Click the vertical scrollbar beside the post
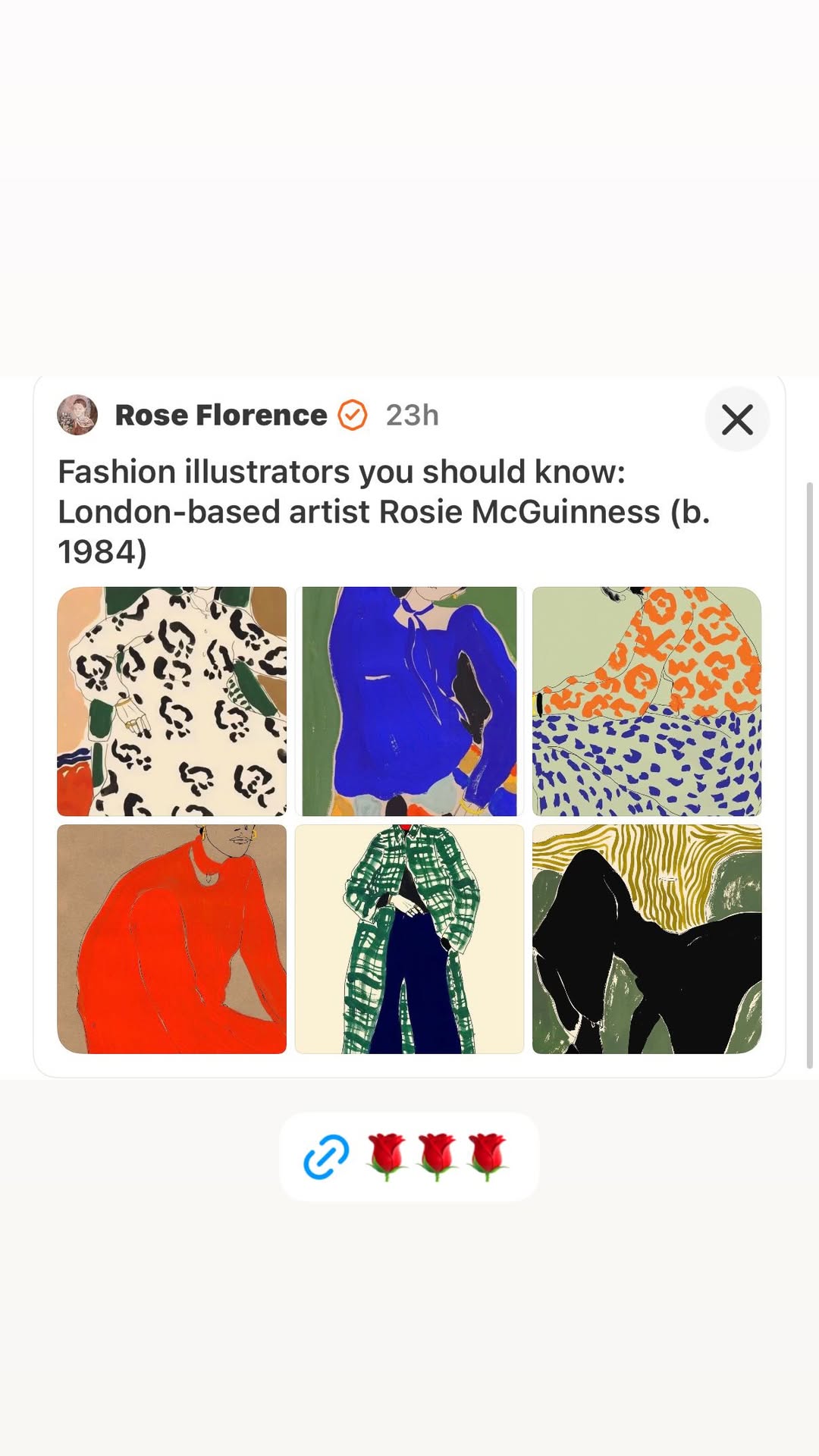Viewport: 819px width, 1456px height. pos(809,775)
